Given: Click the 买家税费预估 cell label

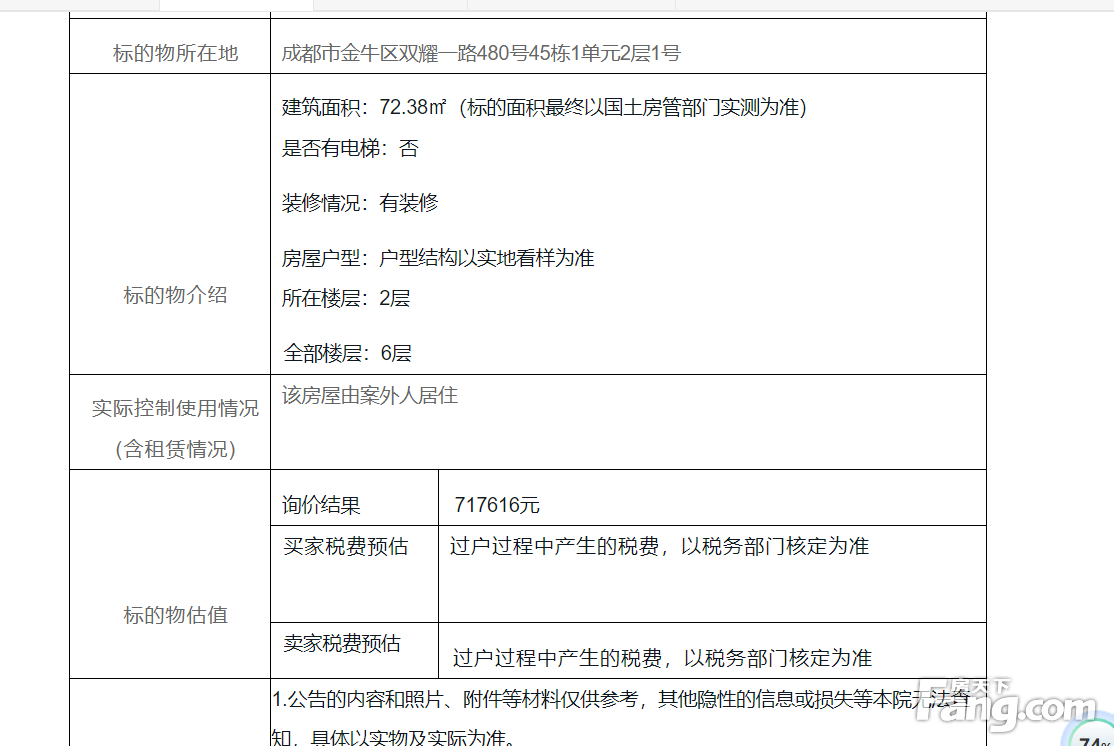Looking at the screenshot, I should [345, 547].
